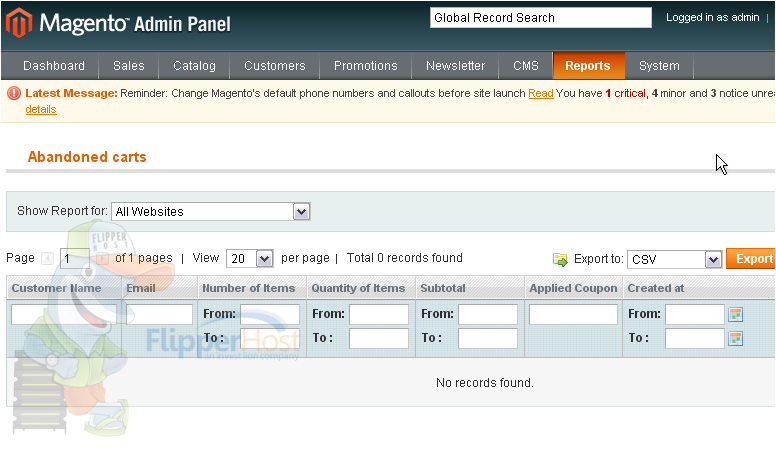Open the System menu
Viewport: 776px width, 450px height.
tap(659, 66)
